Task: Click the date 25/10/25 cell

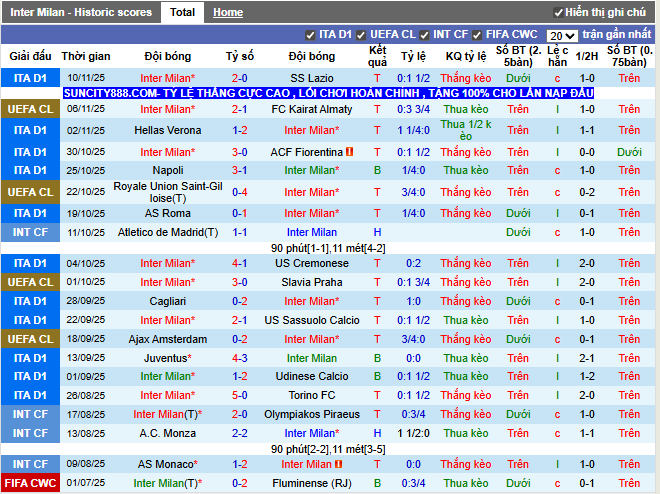Action: pyautogui.click(x=86, y=170)
